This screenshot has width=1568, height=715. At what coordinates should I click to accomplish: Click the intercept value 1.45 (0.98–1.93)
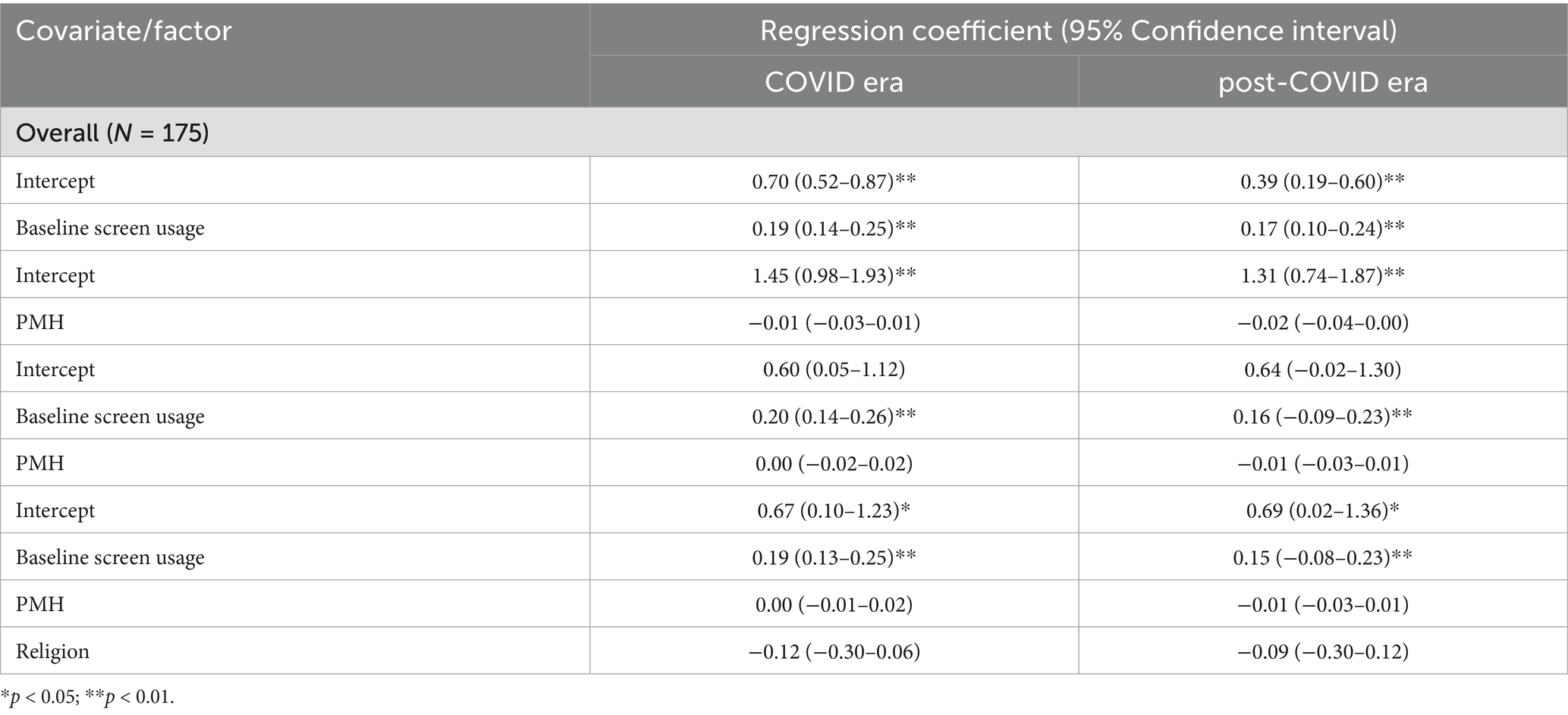834,275
